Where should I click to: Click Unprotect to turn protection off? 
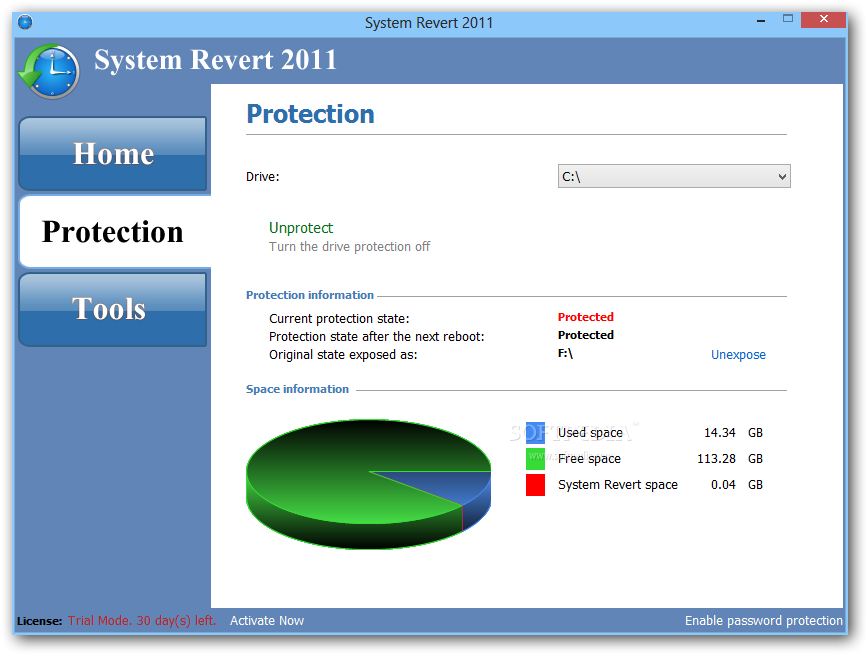tap(301, 228)
